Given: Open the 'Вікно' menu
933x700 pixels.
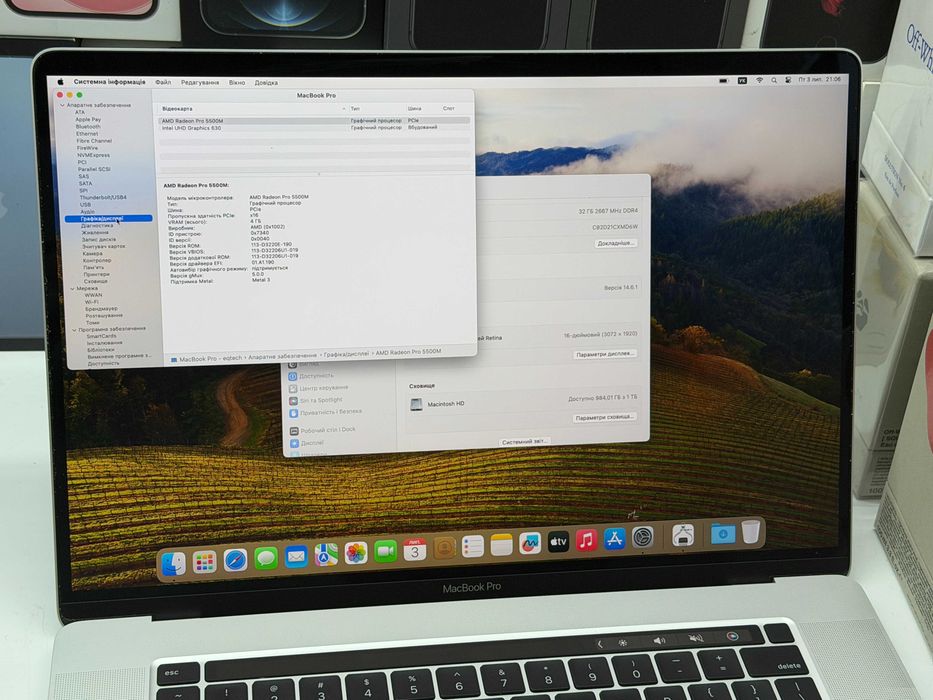Looking at the screenshot, I should click(237, 83).
